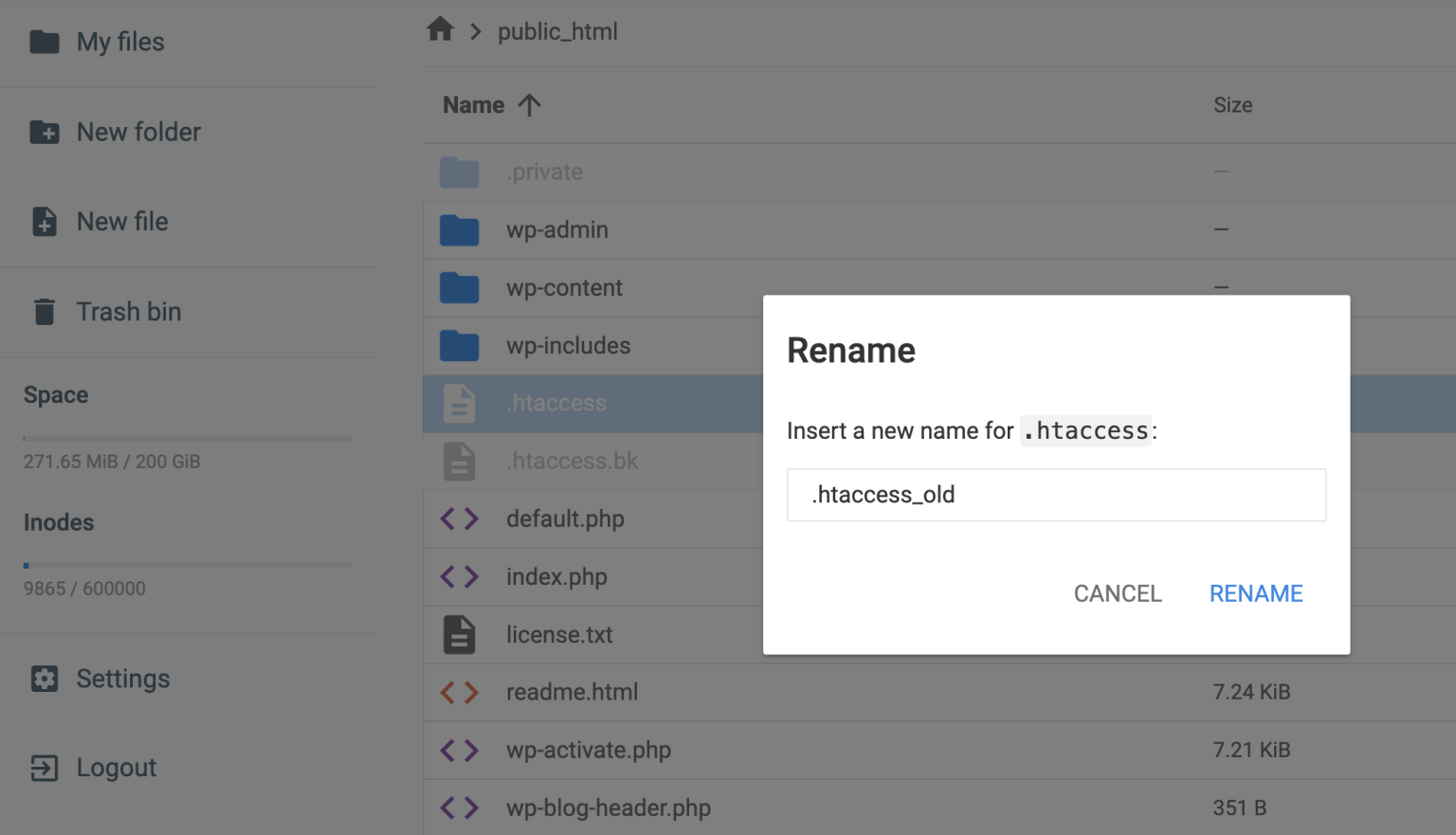Click the document icon next to license.txt
The width and height of the screenshot is (1456, 835).
point(459,634)
